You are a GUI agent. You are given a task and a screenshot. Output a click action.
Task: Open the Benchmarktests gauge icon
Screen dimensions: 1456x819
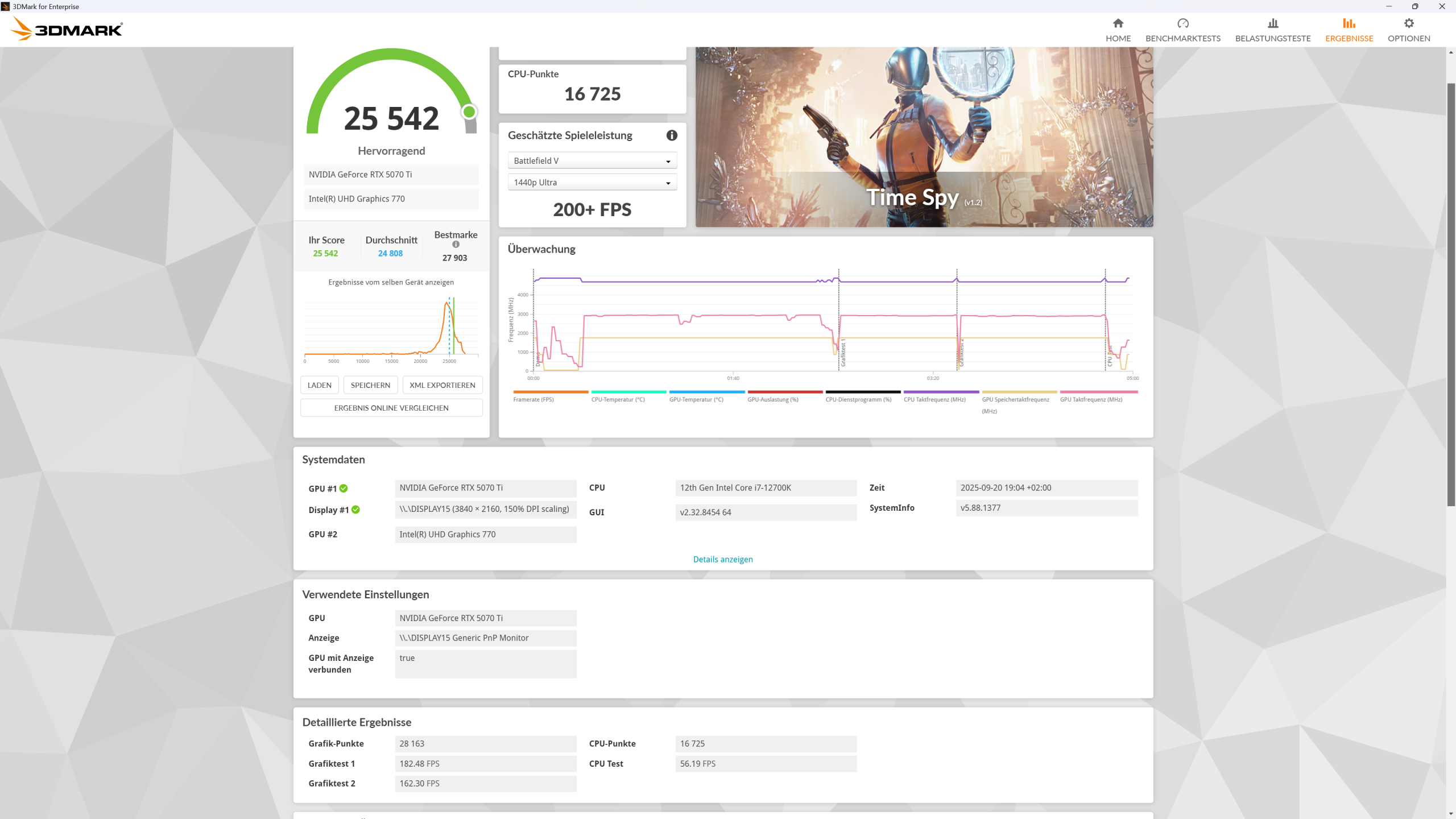click(1182, 23)
